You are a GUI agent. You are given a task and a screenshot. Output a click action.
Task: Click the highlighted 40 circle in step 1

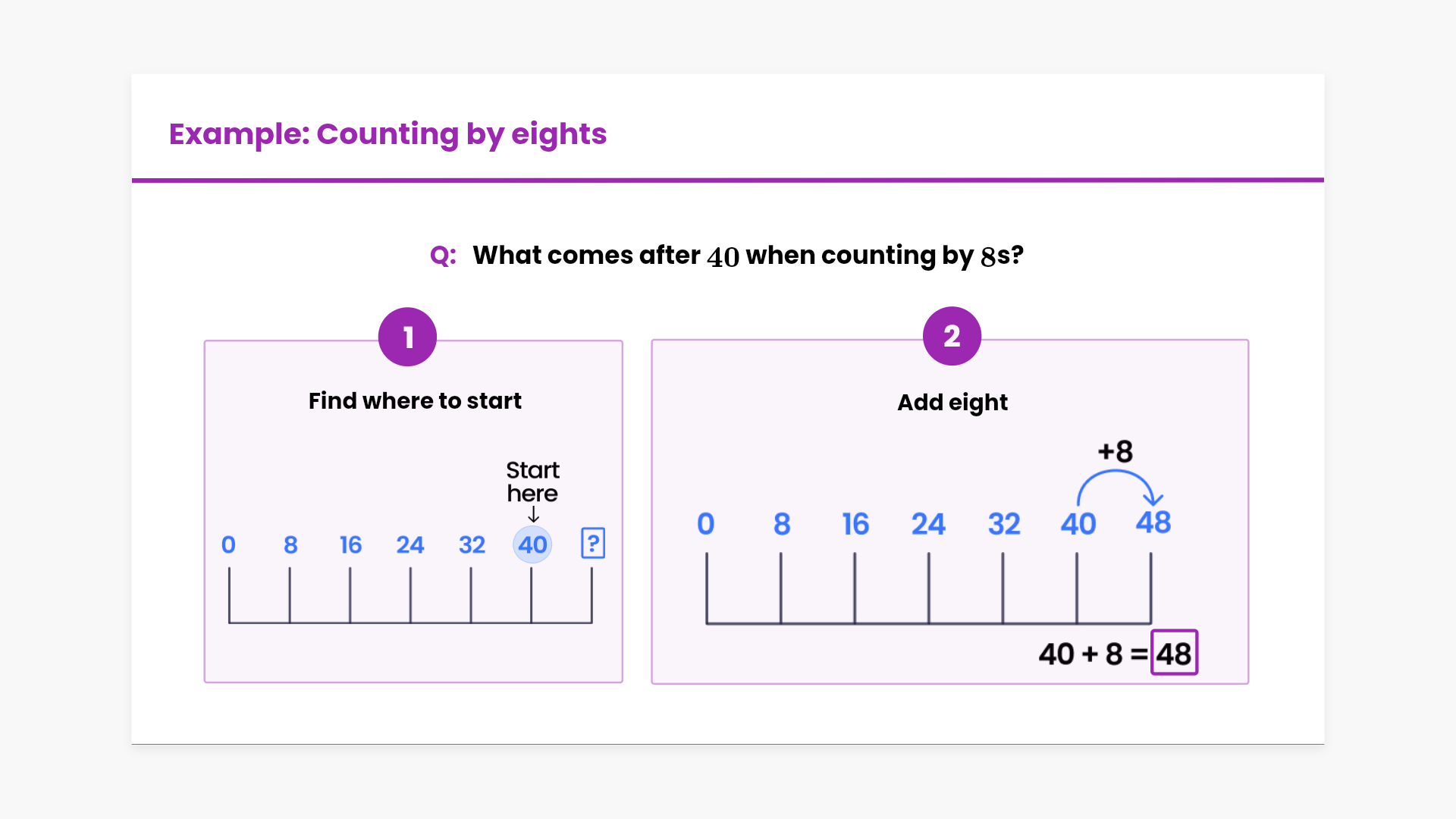532,544
